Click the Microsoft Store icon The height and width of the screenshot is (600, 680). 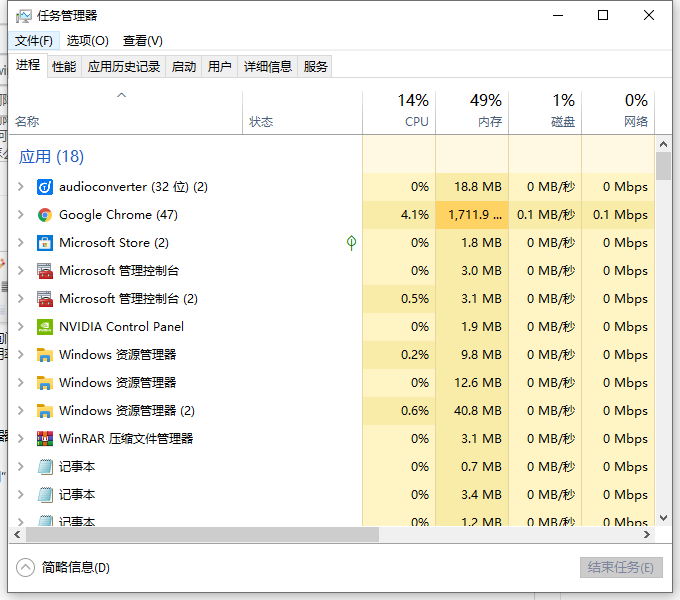coord(44,243)
